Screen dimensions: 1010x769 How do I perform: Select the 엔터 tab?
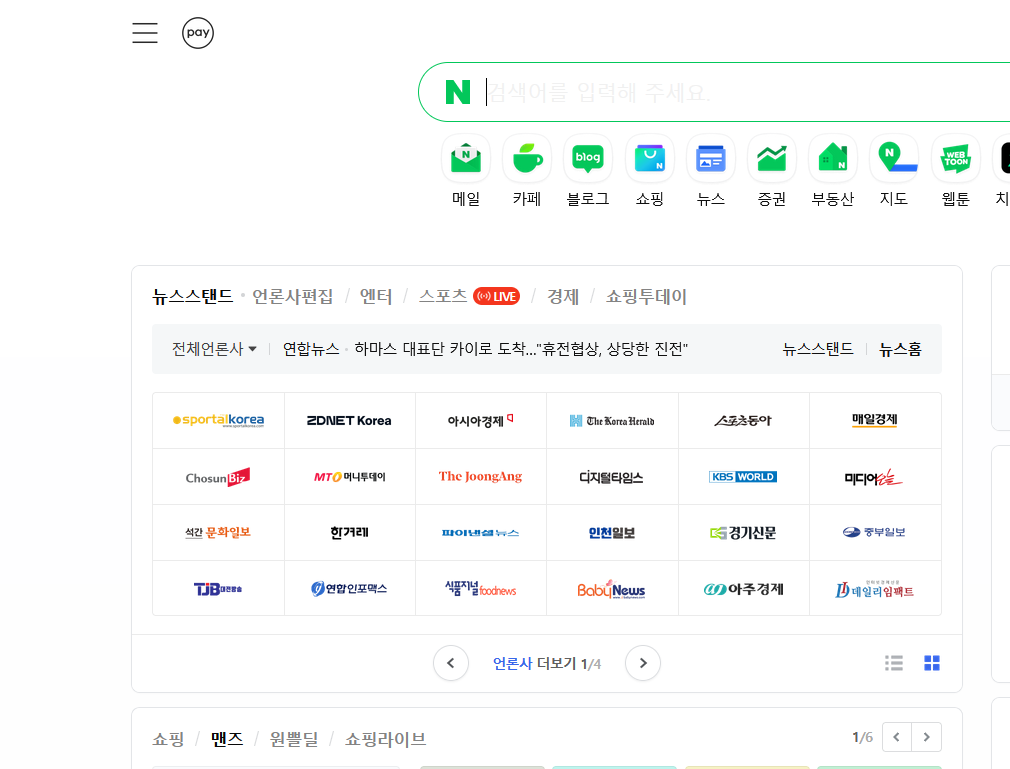376,296
